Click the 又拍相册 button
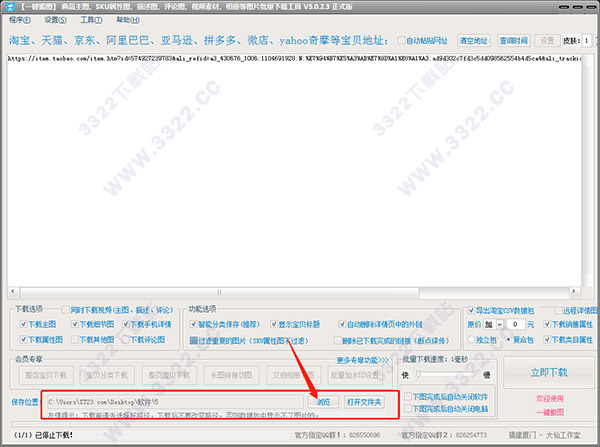Viewport: 600px width, 447px height. pos(293,375)
